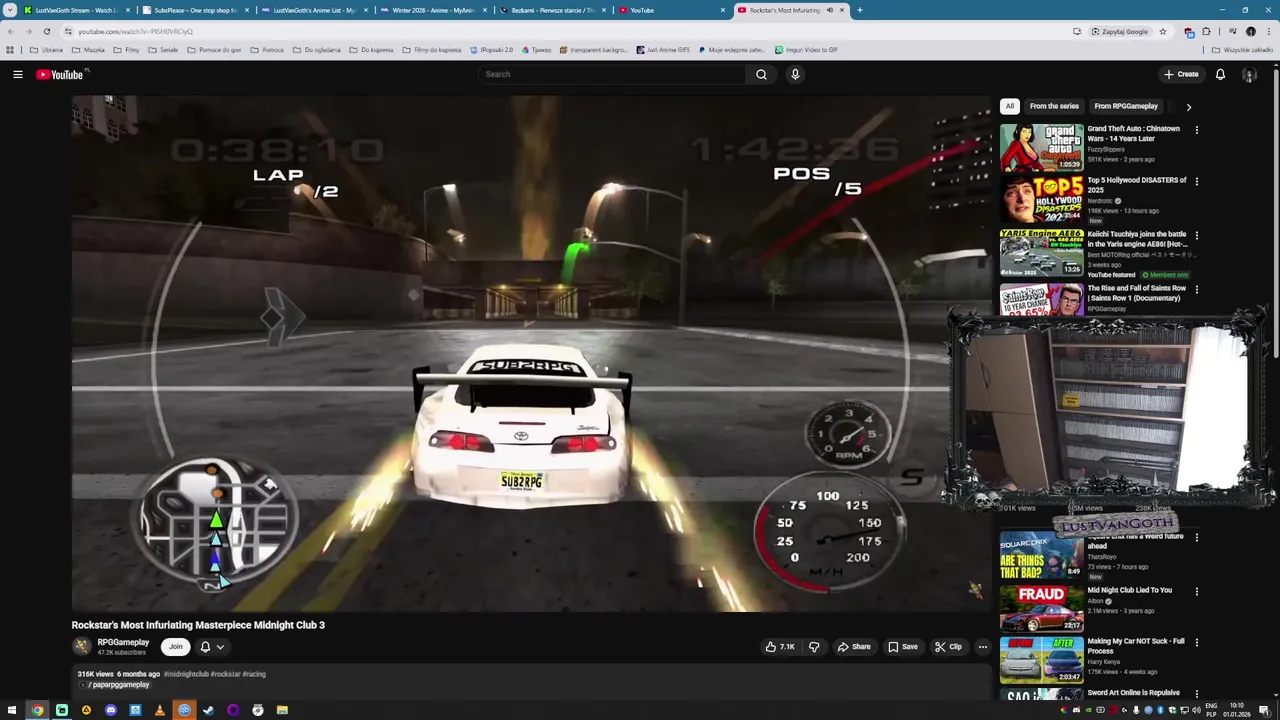Screen dimensions: 1280x720
Task: Open options for Mid Night Club Lied video
Action: [x=1196, y=591]
